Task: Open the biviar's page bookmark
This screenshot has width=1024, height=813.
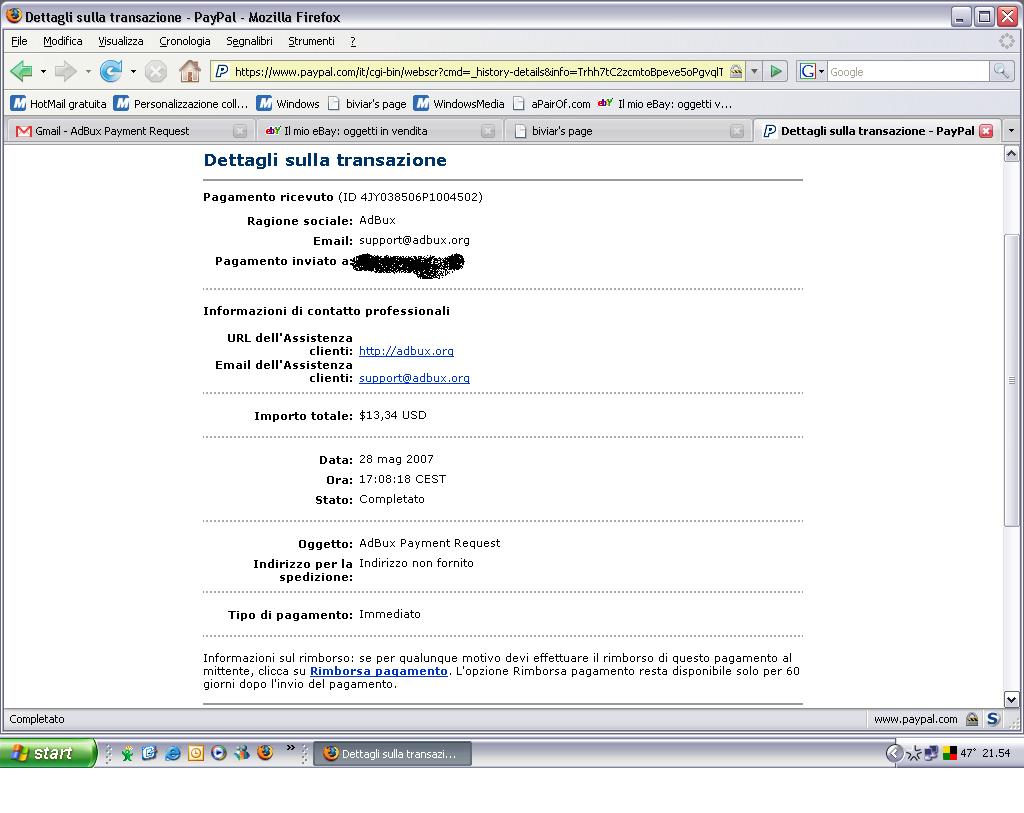Action: [x=367, y=104]
